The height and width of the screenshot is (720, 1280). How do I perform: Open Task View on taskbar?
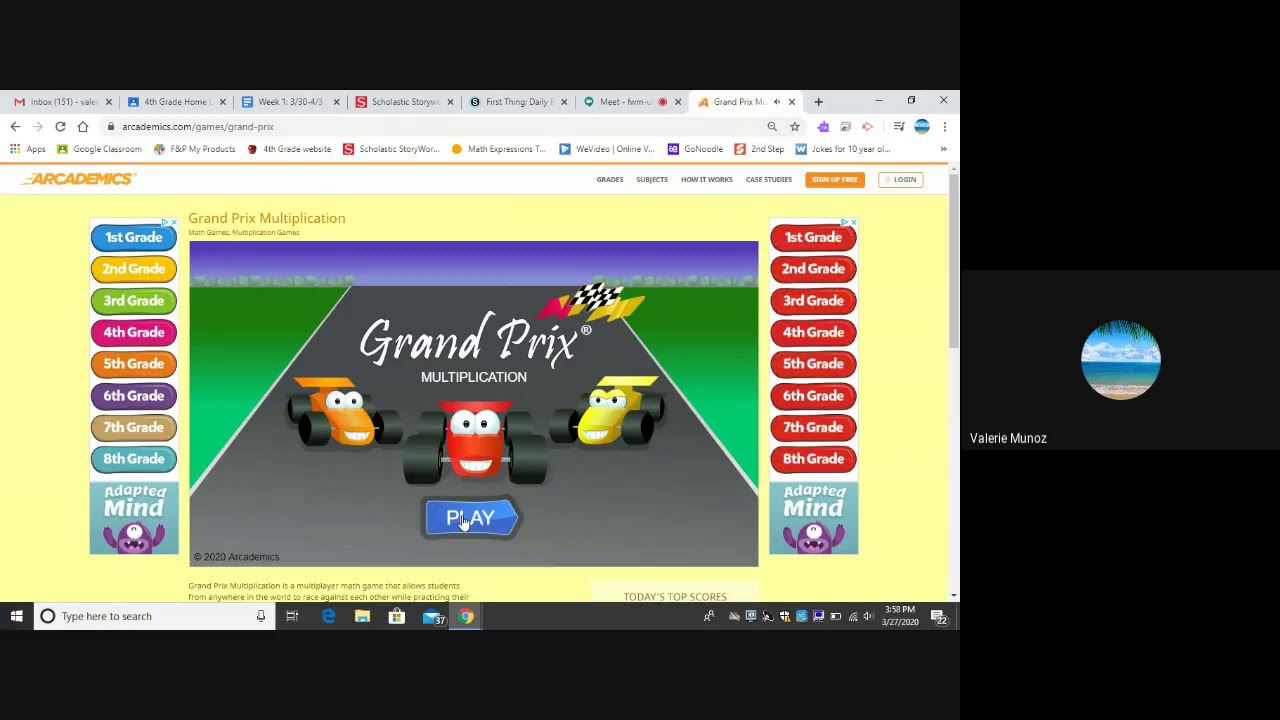point(292,616)
